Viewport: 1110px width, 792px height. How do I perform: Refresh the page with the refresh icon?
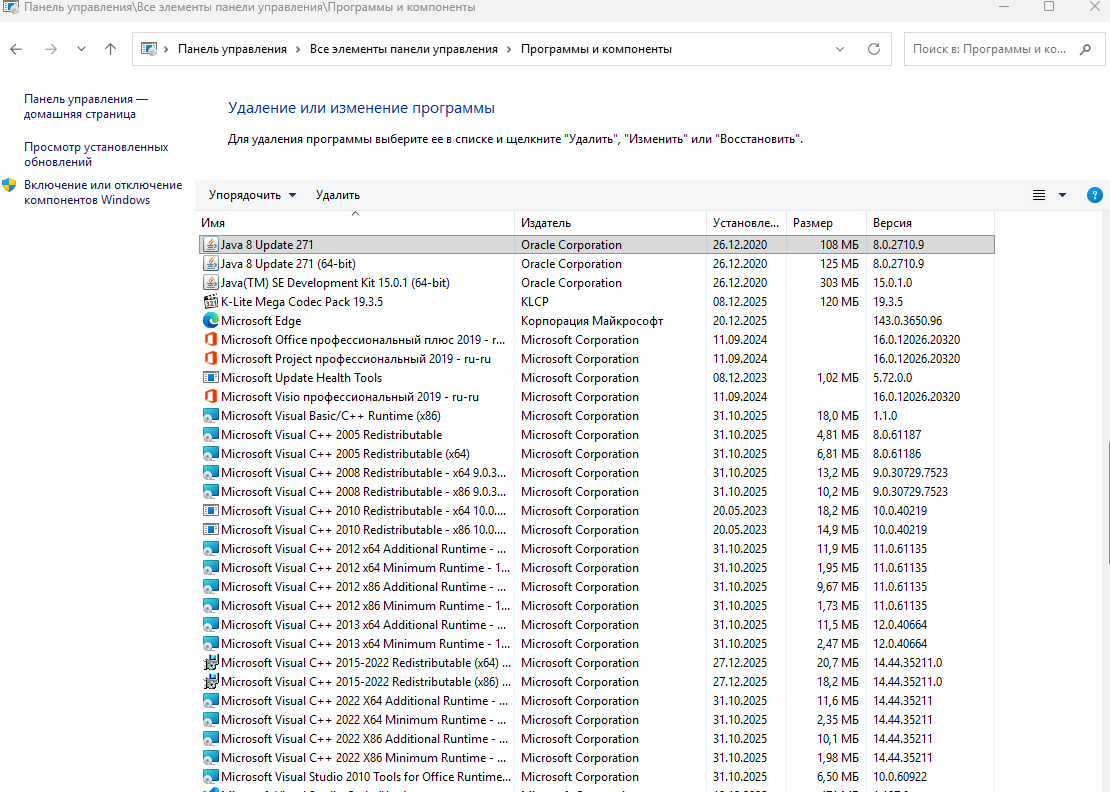(871, 48)
